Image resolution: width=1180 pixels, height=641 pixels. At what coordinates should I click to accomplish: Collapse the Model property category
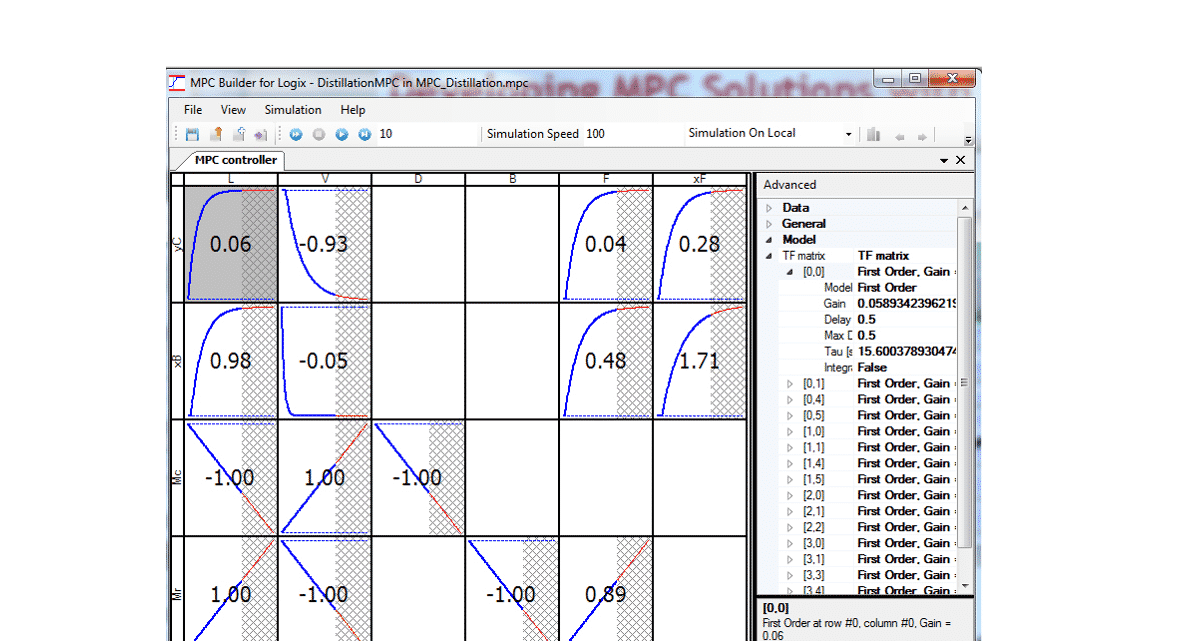(x=769, y=240)
